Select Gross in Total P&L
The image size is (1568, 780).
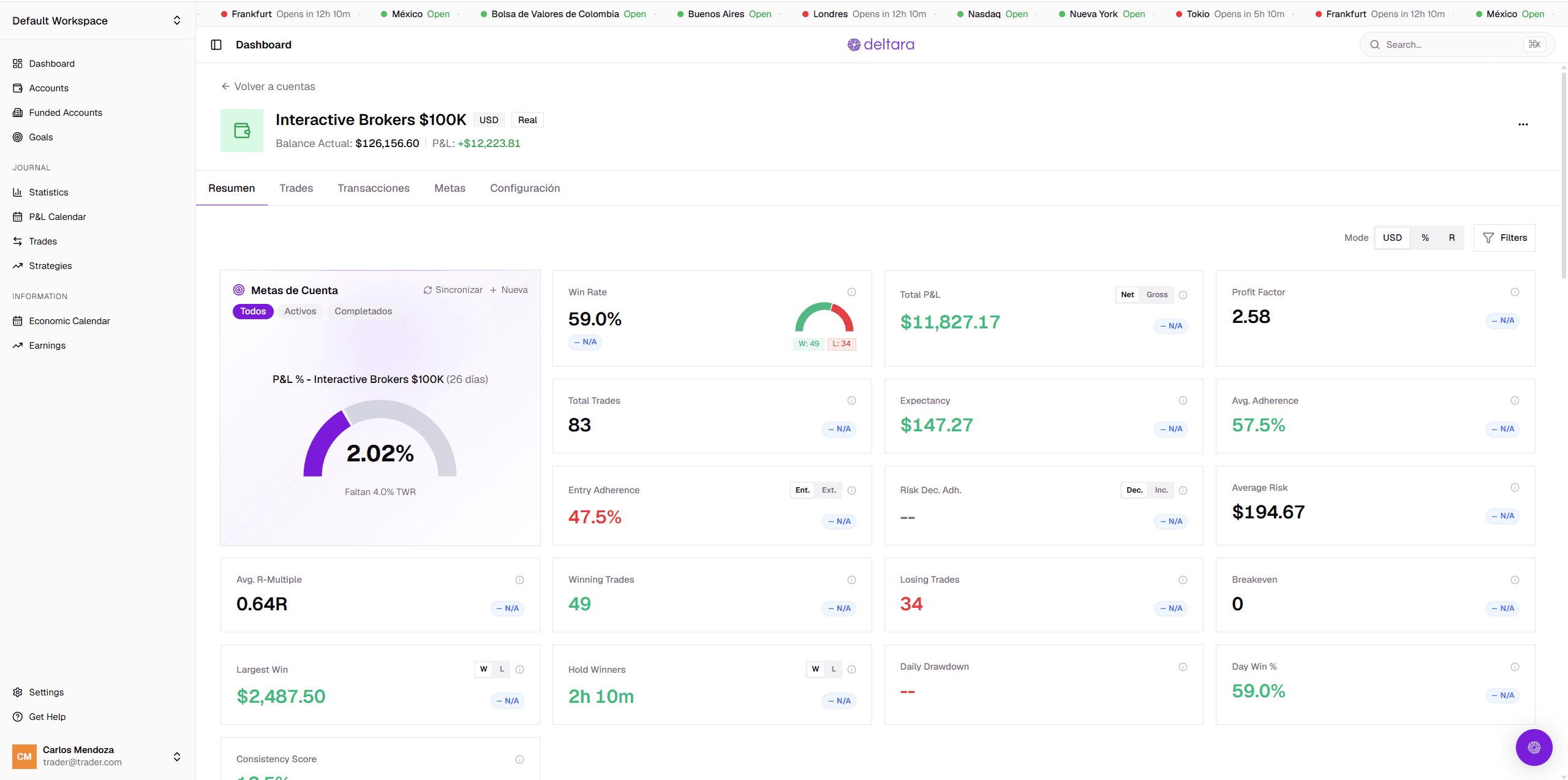click(1157, 295)
